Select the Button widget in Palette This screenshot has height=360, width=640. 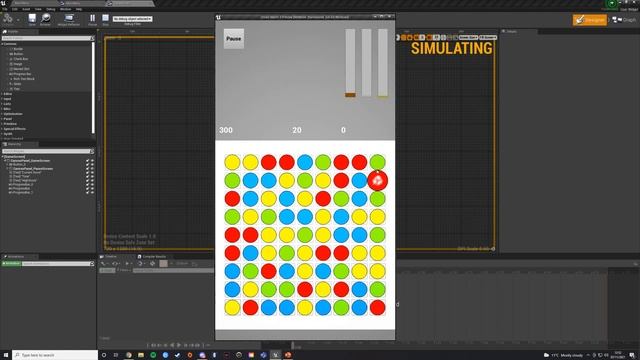pyautogui.click(x=17, y=54)
